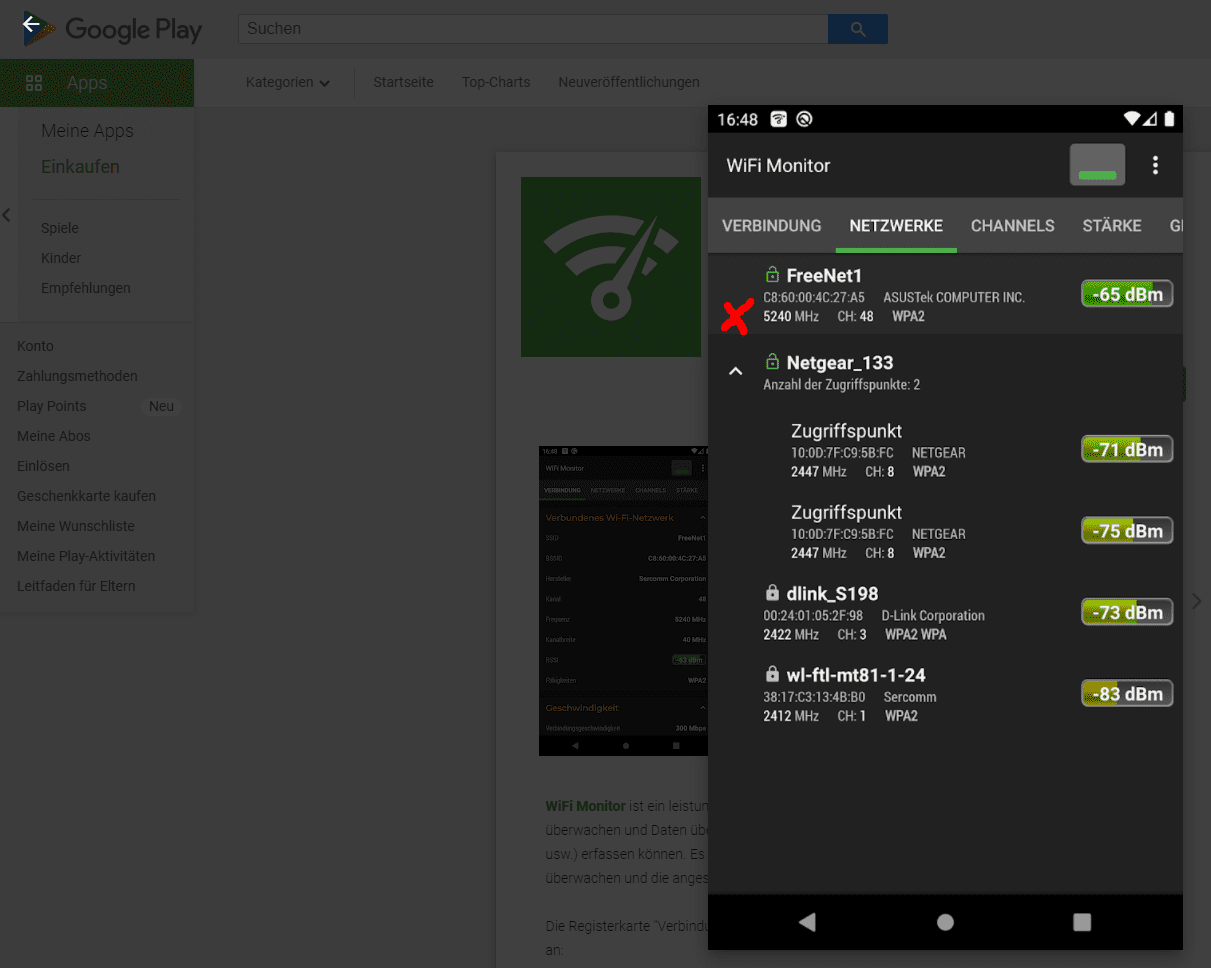The width and height of the screenshot is (1211, 968).
Task: Click the Apps grid icon
Action: [x=34, y=83]
